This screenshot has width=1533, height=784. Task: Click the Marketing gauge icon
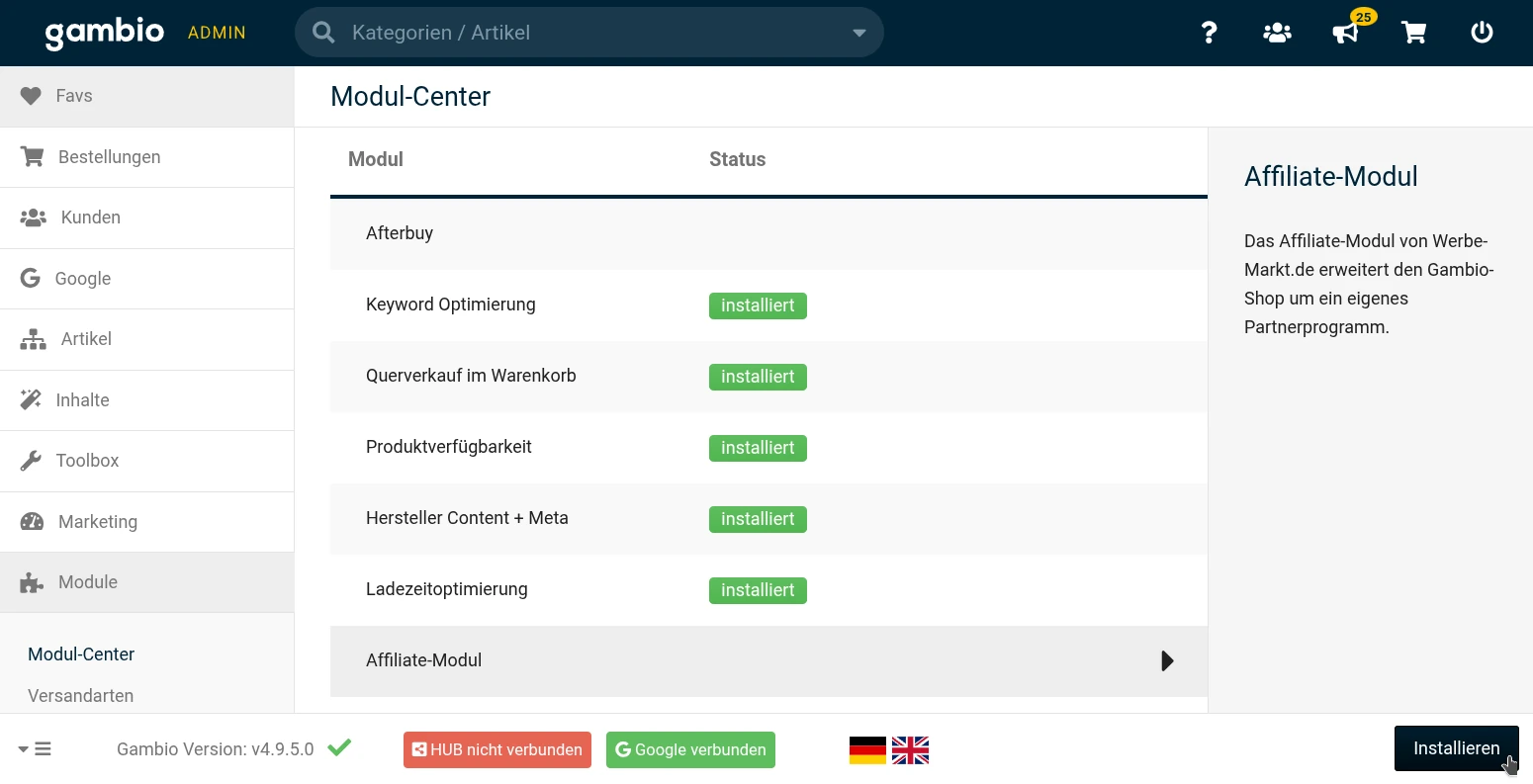tap(32, 521)
